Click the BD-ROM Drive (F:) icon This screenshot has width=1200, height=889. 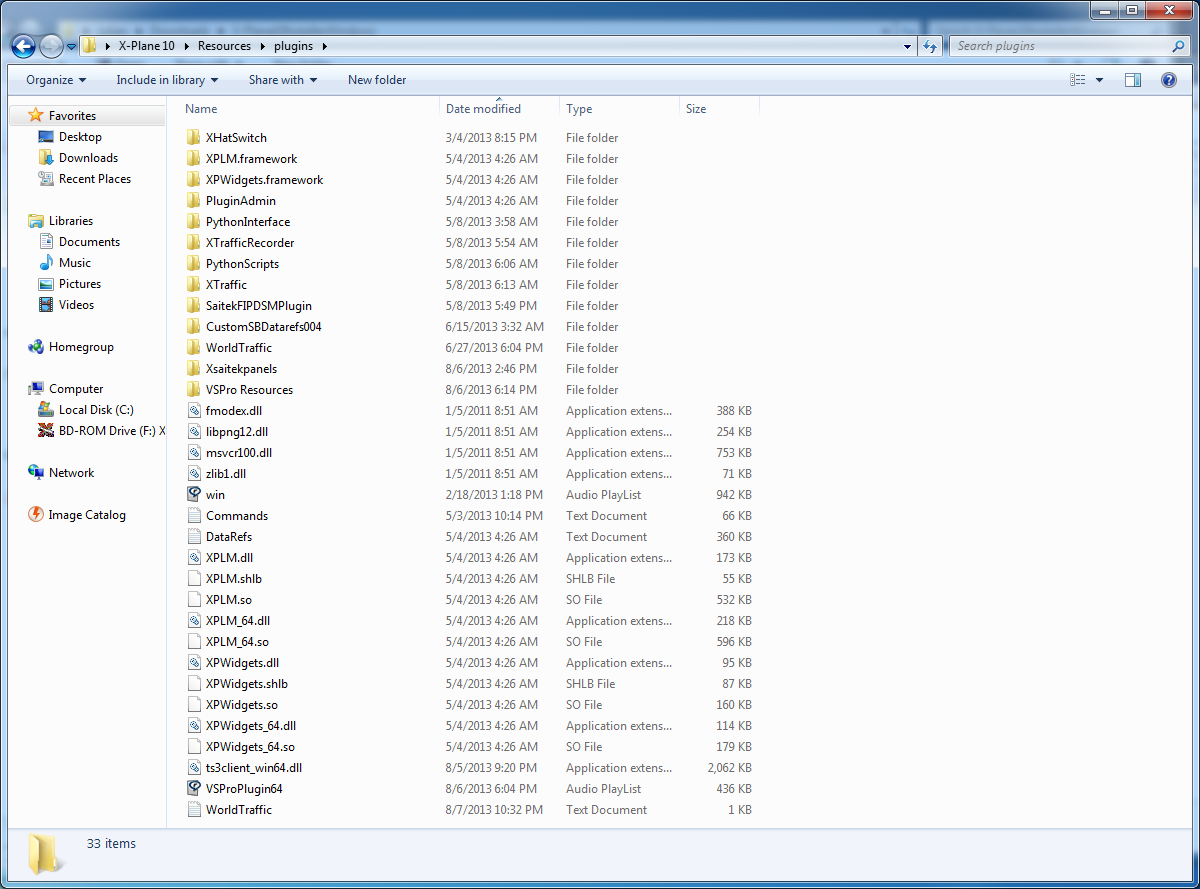click(x=46, y=431)
